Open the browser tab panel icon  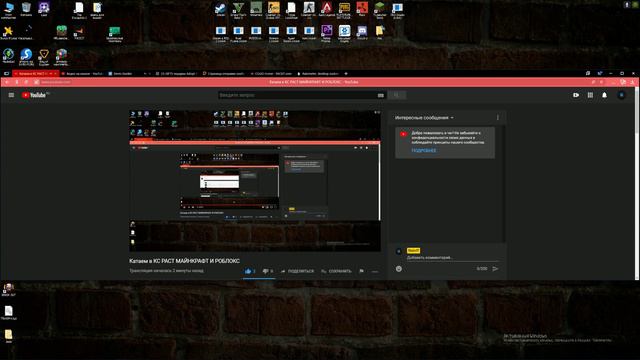pos(7,73)
